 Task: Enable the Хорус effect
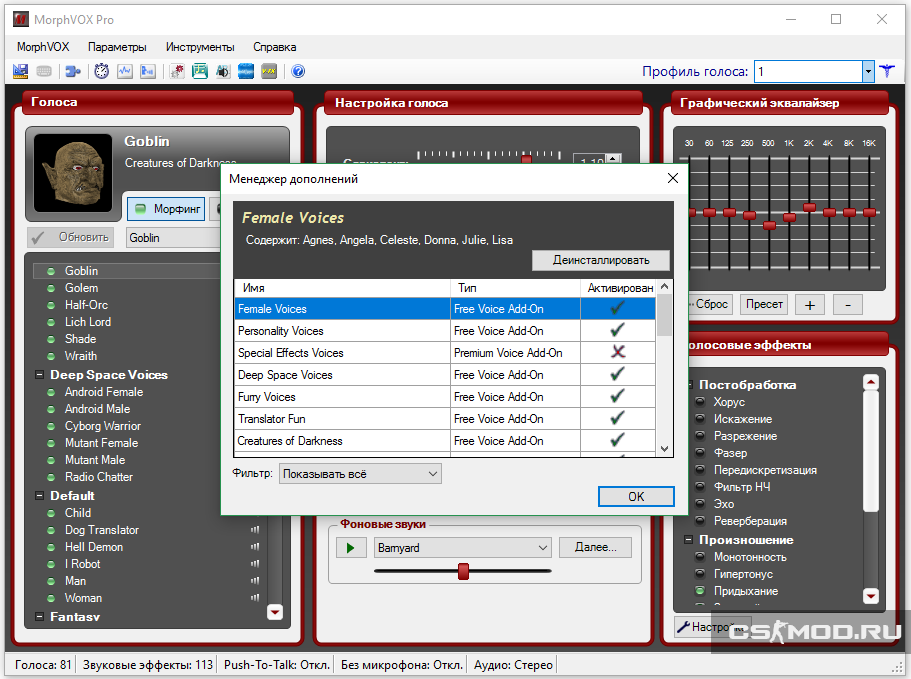click(x=701, y=402)
